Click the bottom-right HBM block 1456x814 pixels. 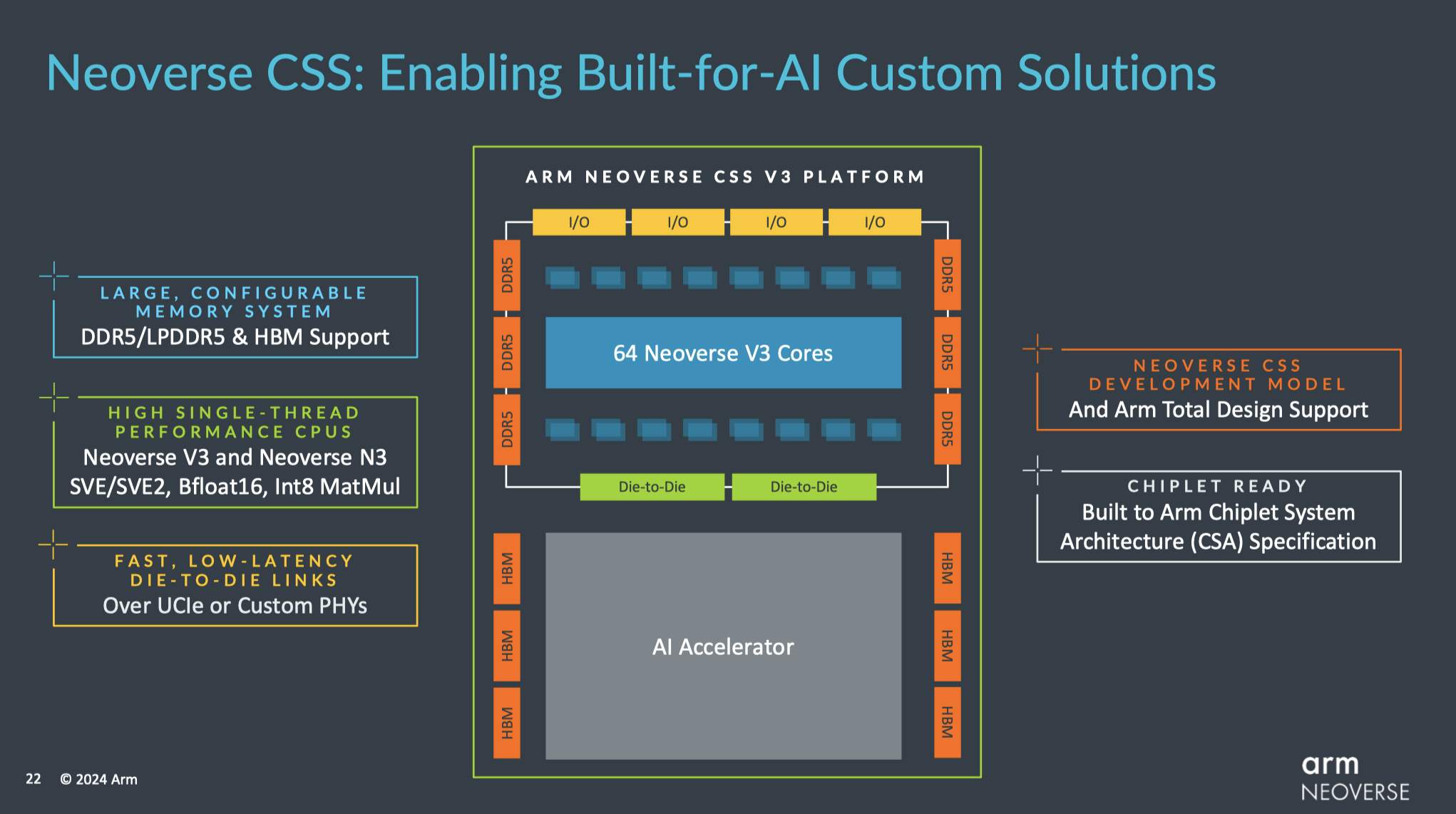point(947,722)
